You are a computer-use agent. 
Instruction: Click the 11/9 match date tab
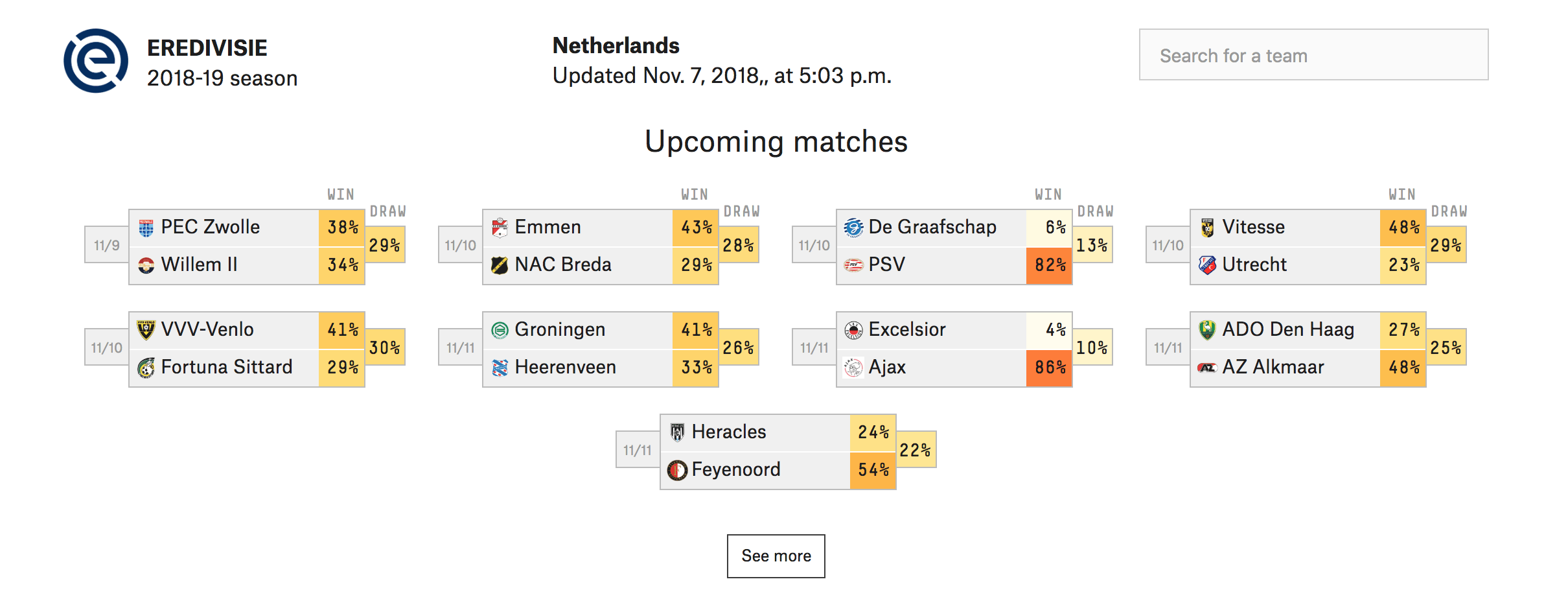tap(107, 245)
